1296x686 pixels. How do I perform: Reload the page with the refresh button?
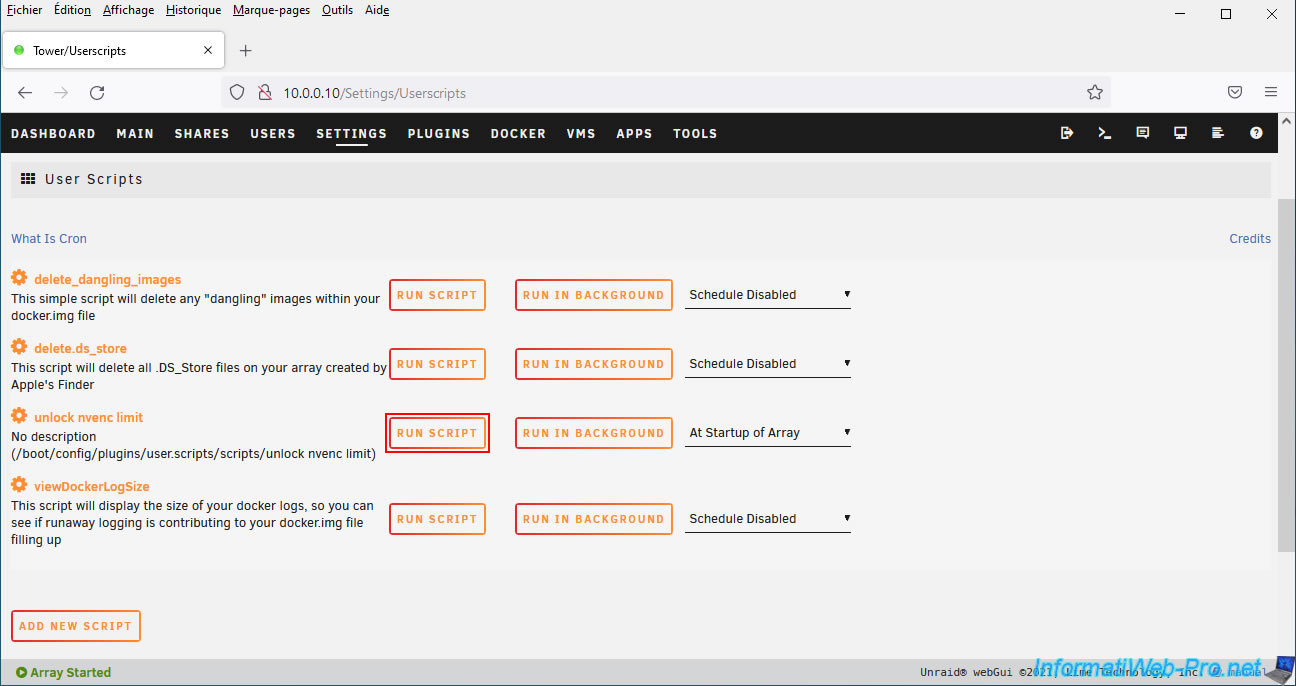(x=97, y=93)
